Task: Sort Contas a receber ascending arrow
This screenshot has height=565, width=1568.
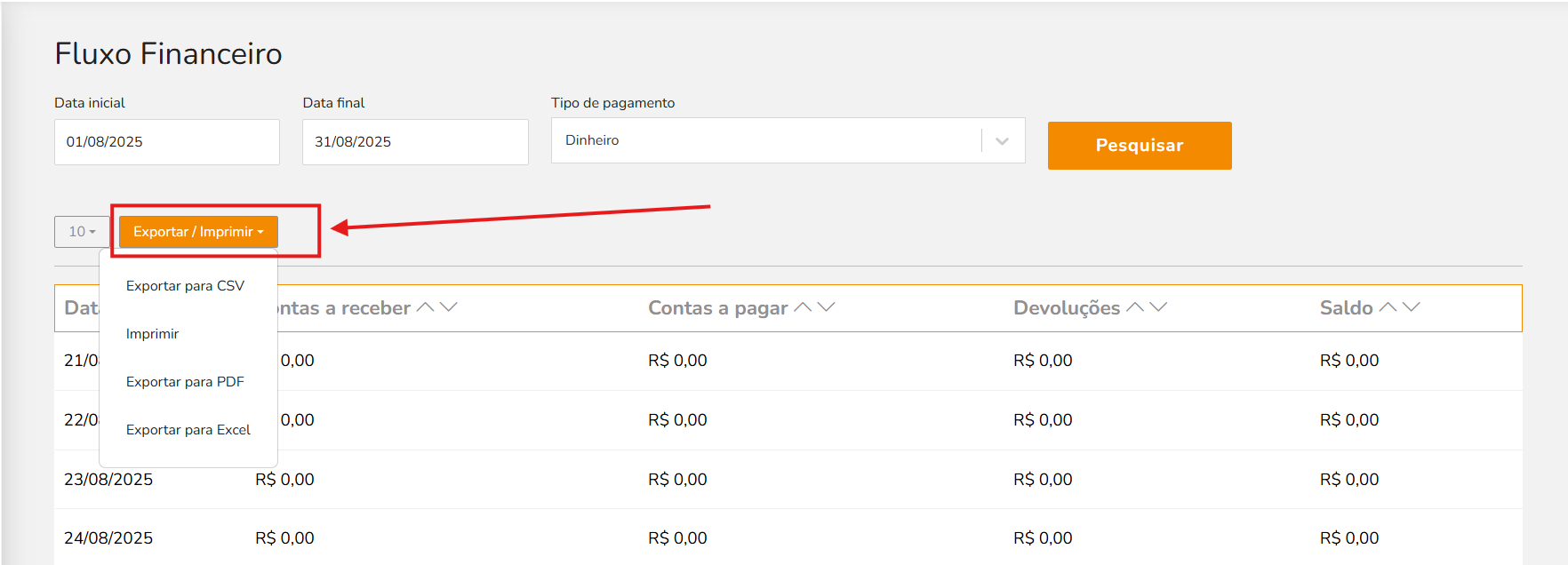Action: click(x=426, y=307)
